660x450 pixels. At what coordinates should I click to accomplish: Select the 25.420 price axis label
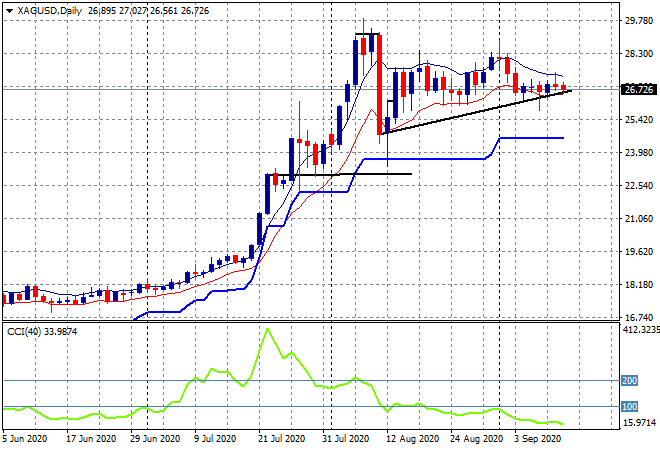639,120
